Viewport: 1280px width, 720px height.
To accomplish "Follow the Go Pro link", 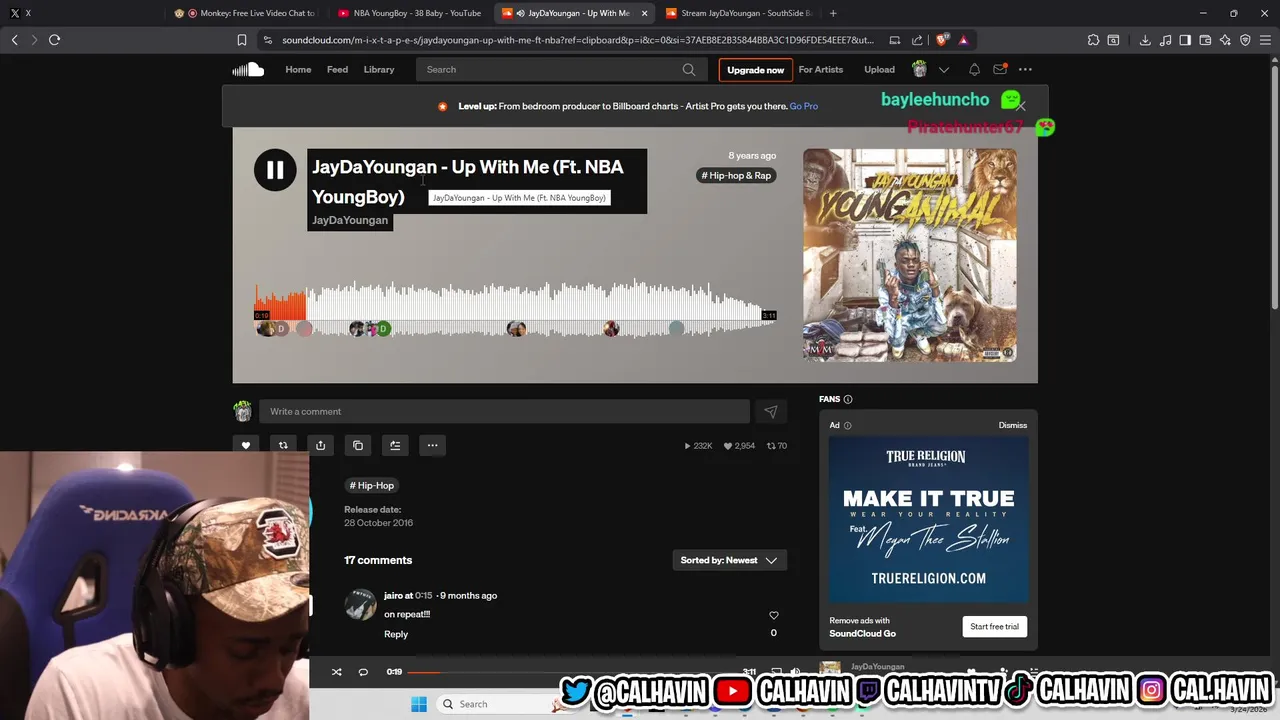I will coord(804,106).
